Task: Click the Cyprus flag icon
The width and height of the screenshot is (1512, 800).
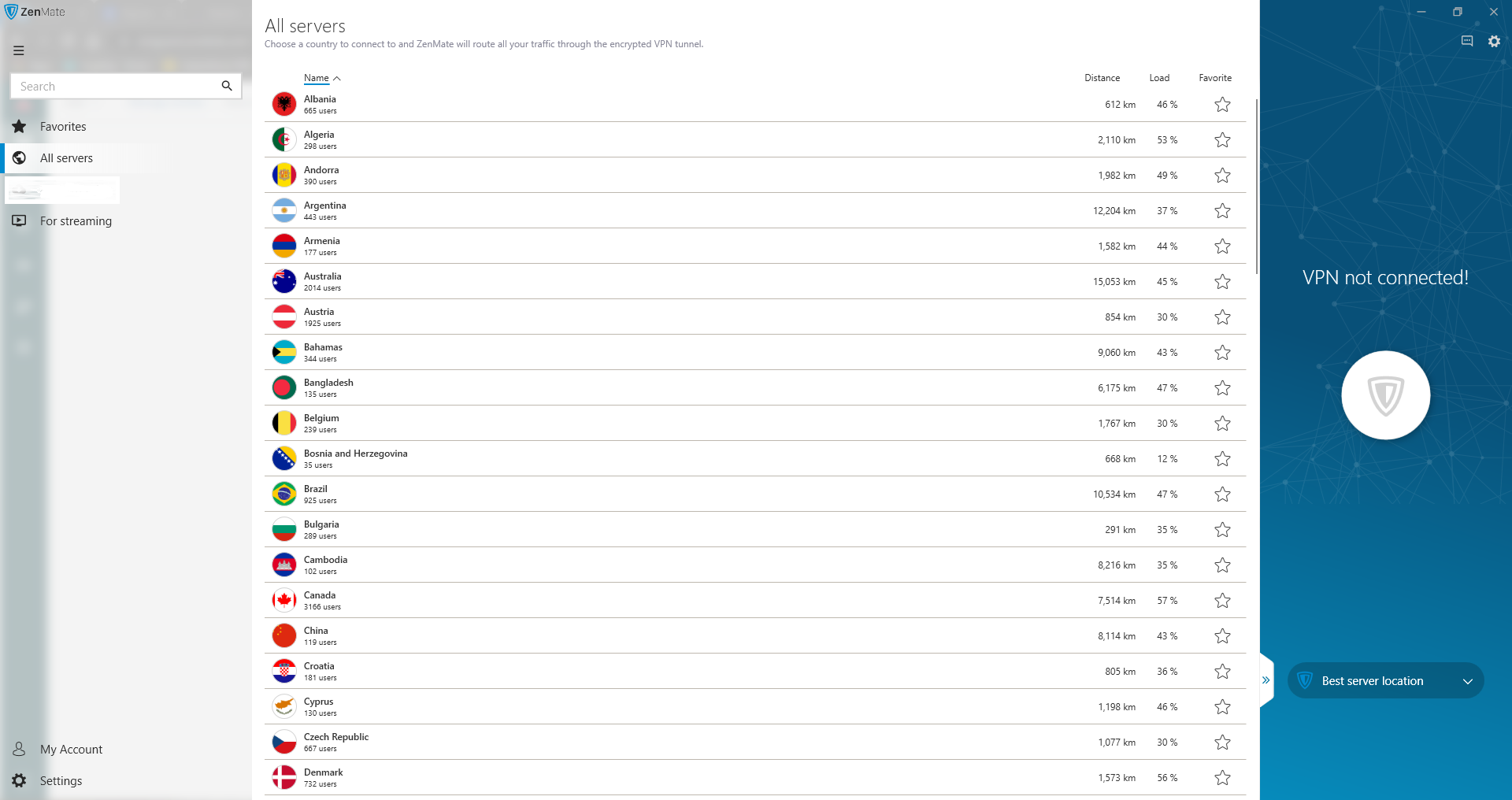Action: tap(284, 706)
